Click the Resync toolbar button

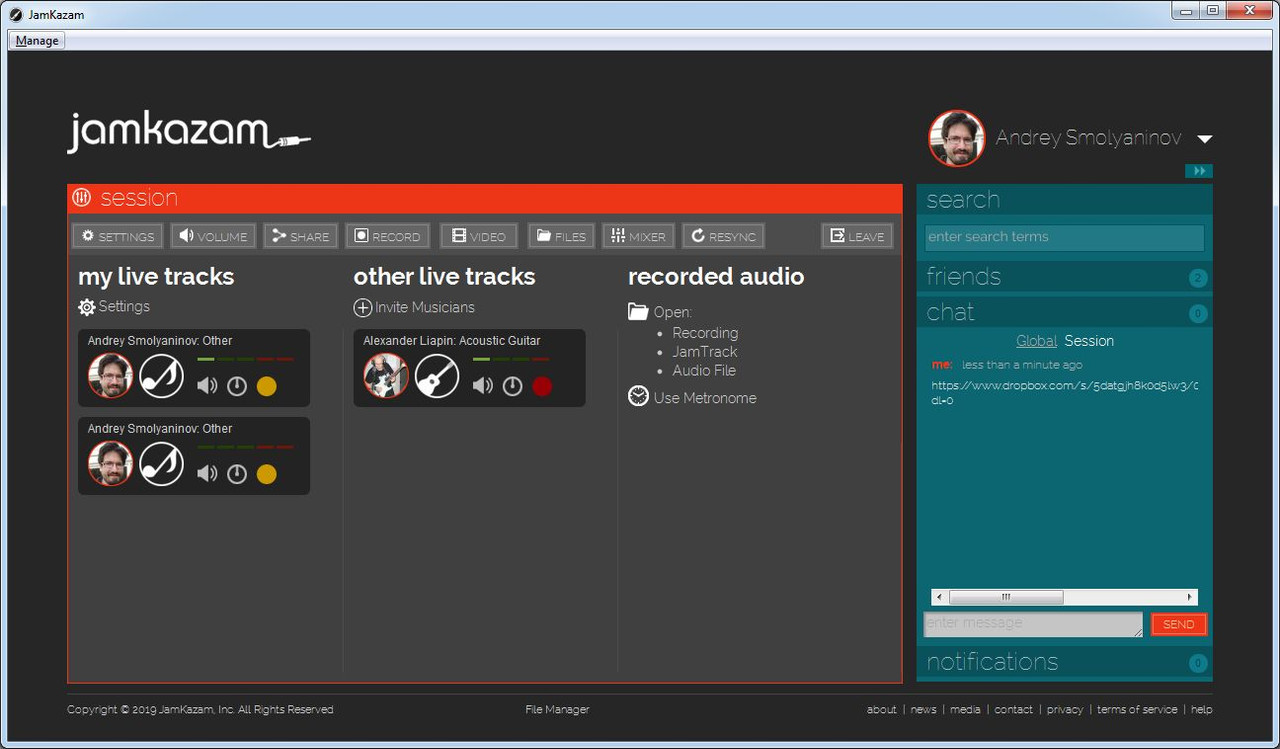coord(724,236)
